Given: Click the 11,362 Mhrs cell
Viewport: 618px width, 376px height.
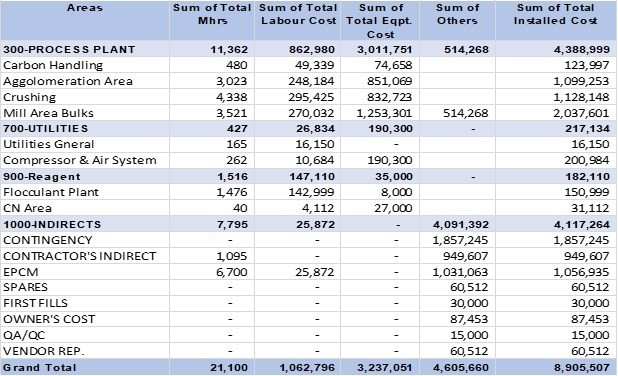Looking at the screenshot, I should [229, 50].
